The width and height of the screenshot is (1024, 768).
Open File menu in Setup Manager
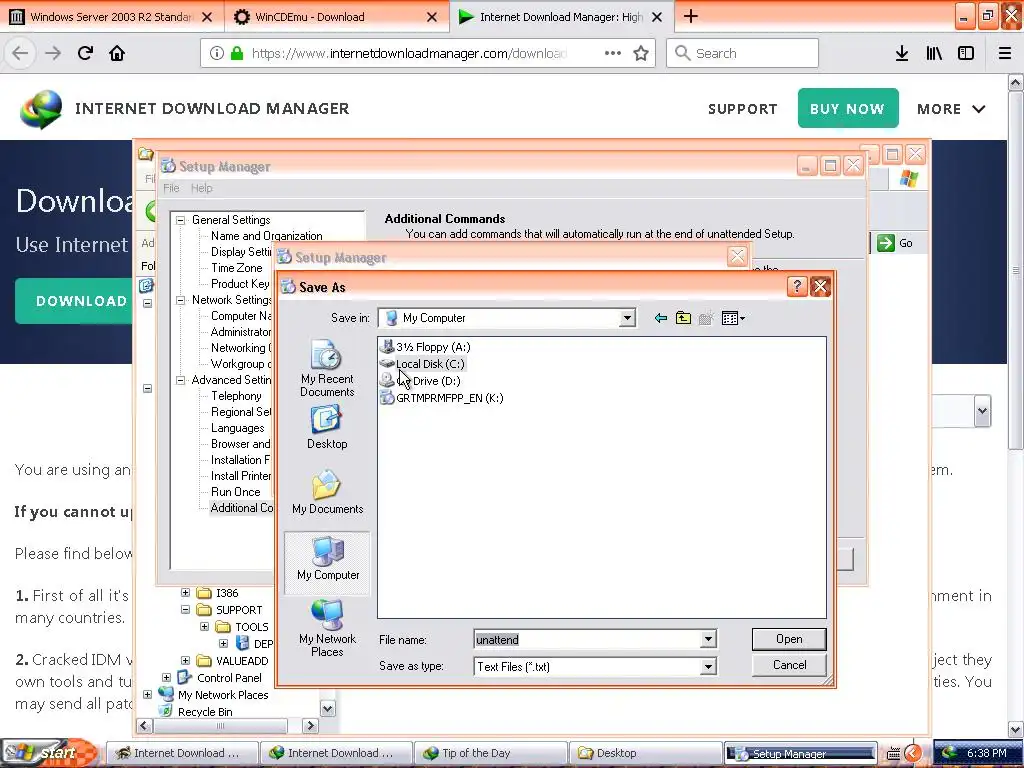tap(171, 188)
